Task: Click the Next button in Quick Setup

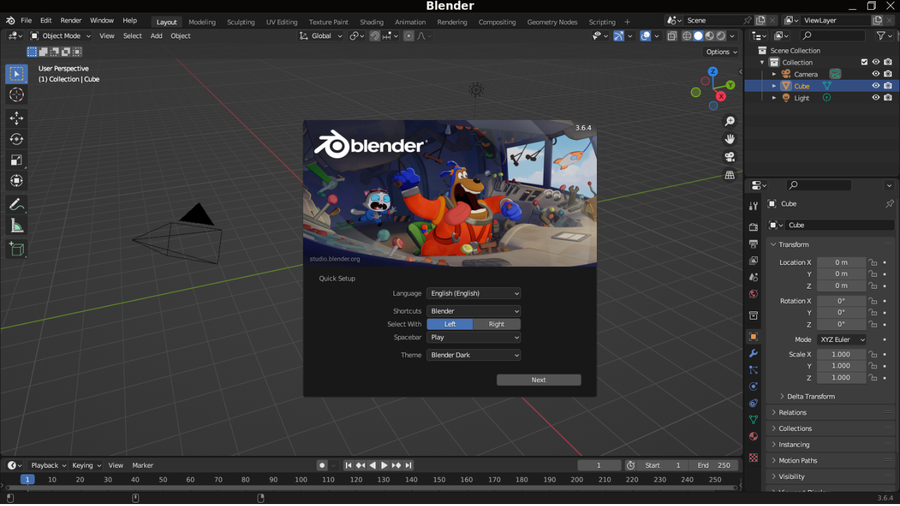Action: 538,380
